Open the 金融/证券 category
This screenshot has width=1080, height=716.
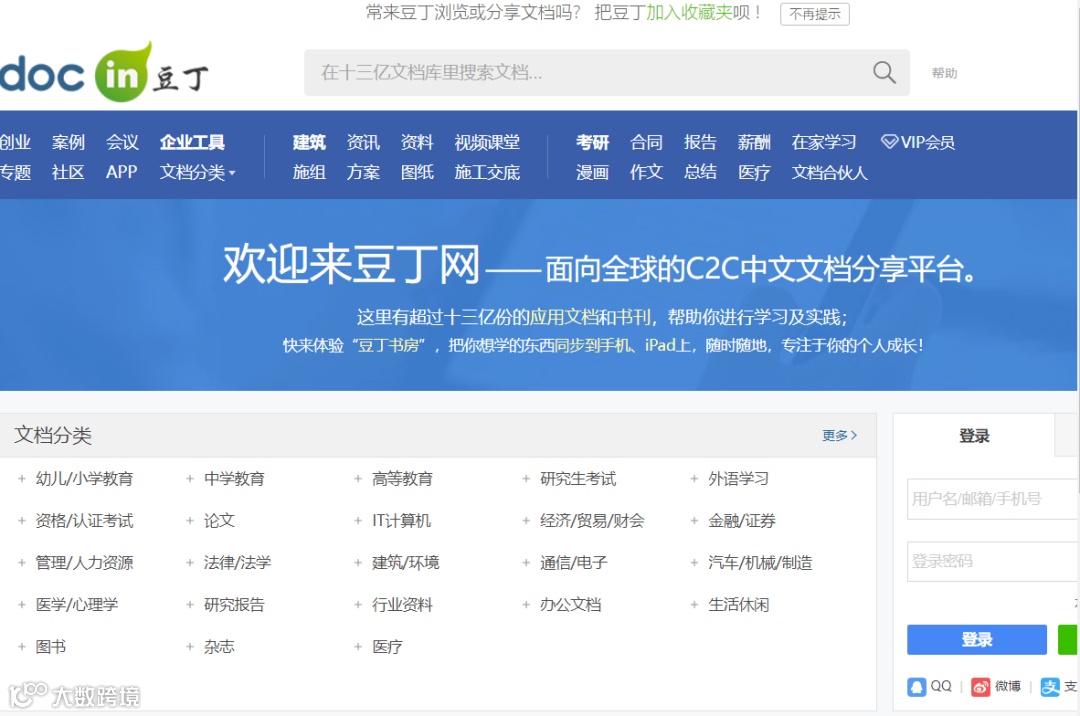(x=742, y=521)
